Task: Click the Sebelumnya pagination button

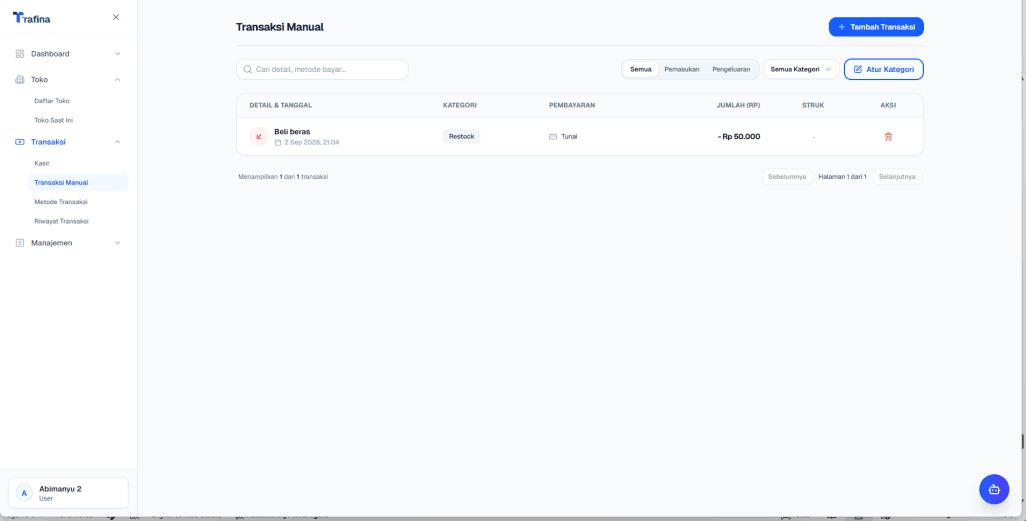Action: pyautogui.click(x=787, y=177)
